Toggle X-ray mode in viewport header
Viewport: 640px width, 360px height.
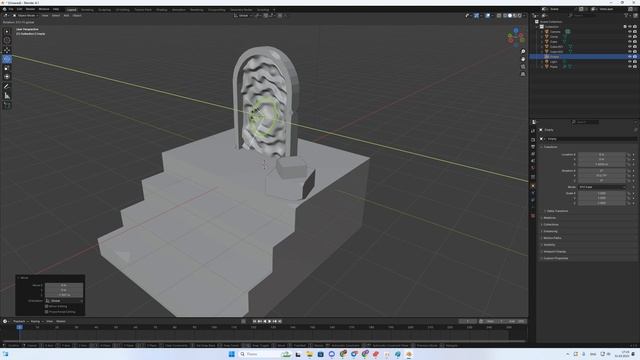click(499, 16)
